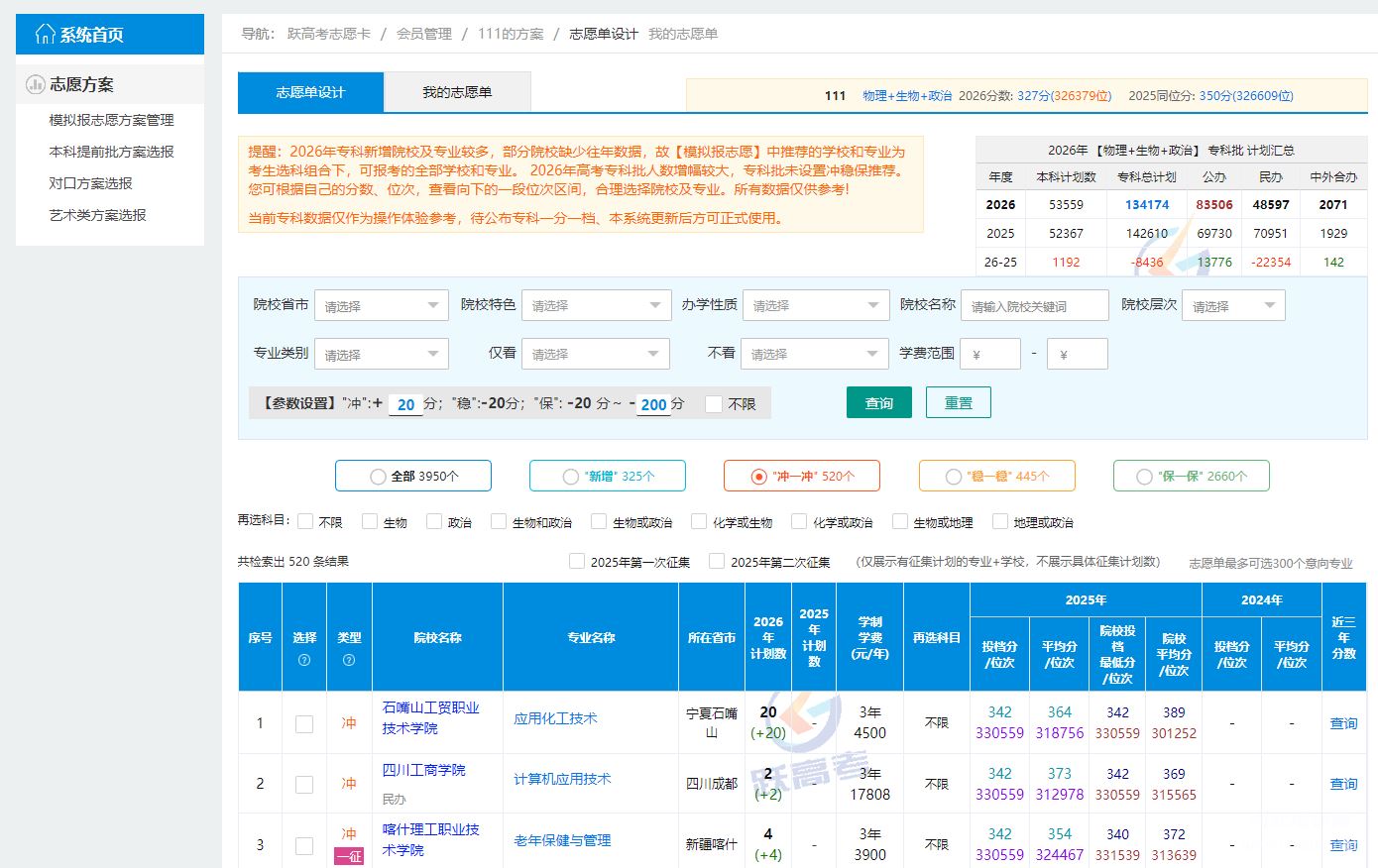Click 查询 in the 计算机应用技术 row
Screen dimensions: 1378x868
[1343, 784]
